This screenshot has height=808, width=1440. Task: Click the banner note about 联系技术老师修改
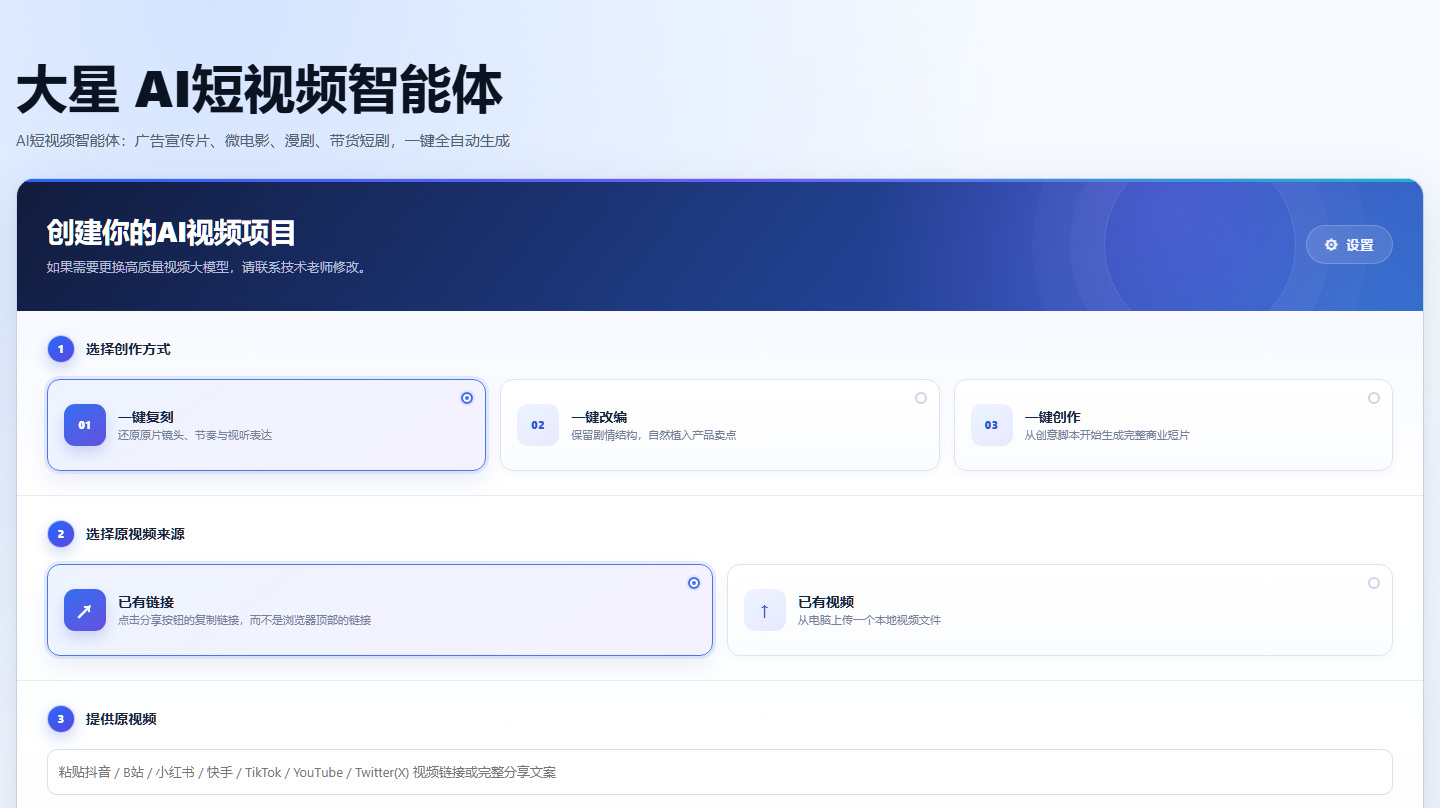(x=206, y=267)
